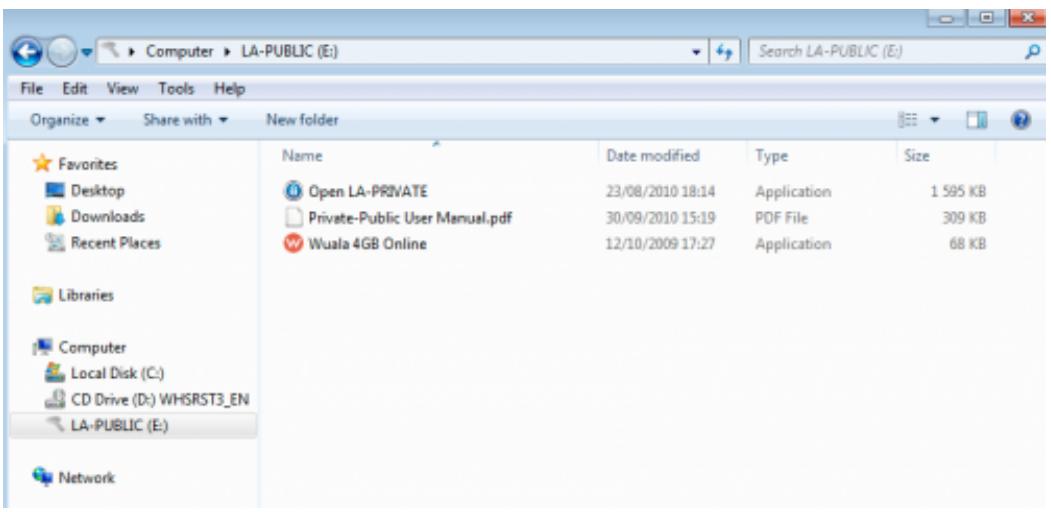Select LA-PUBLIC (E:) in navigation pane
1051x512 pixels.
119,426
